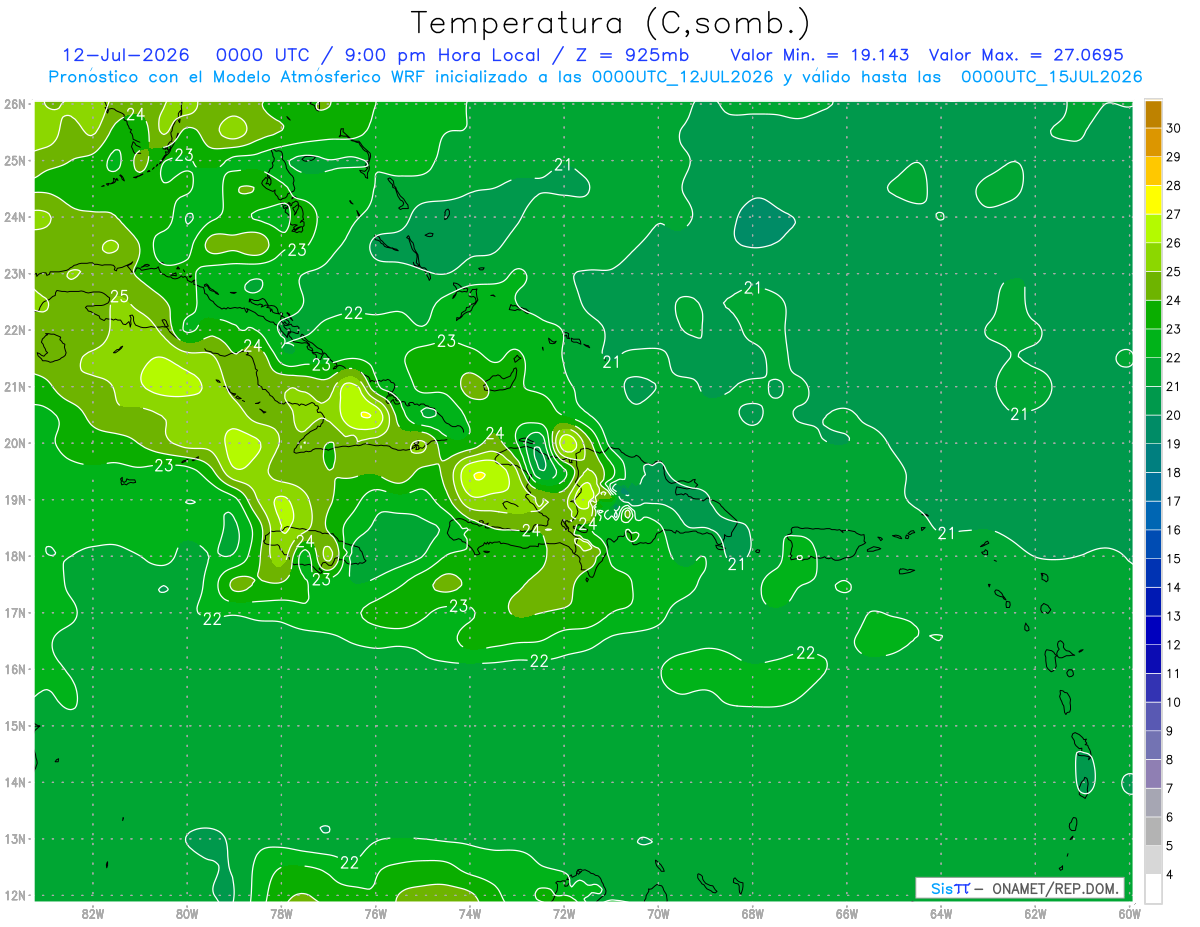Viewport: 1200px width, 927px height.
Task: Click legend swatch between 4 and 5
Action: point(1153,860)
